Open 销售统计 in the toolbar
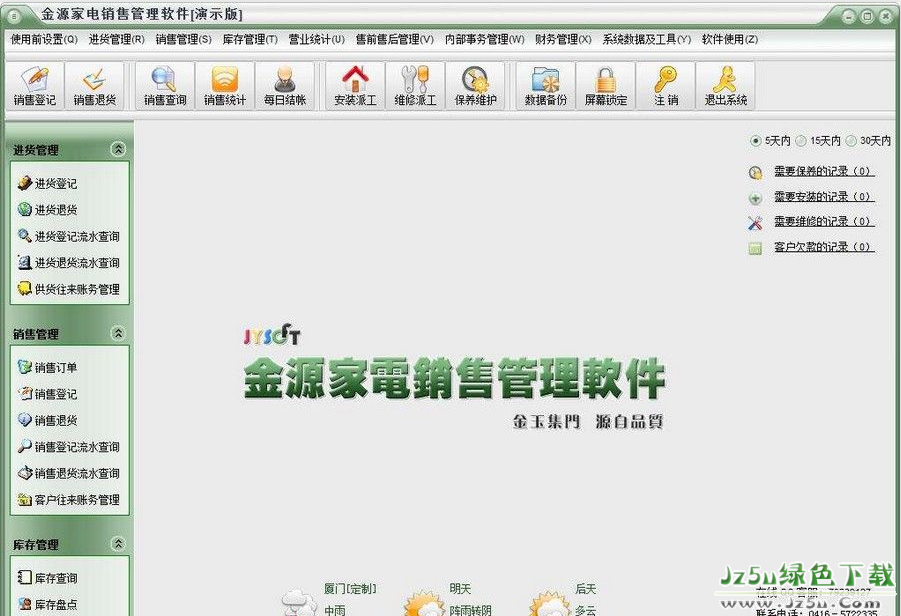This screenshot has height=616, width=901. pyautogui.click(x=225, y=86)
